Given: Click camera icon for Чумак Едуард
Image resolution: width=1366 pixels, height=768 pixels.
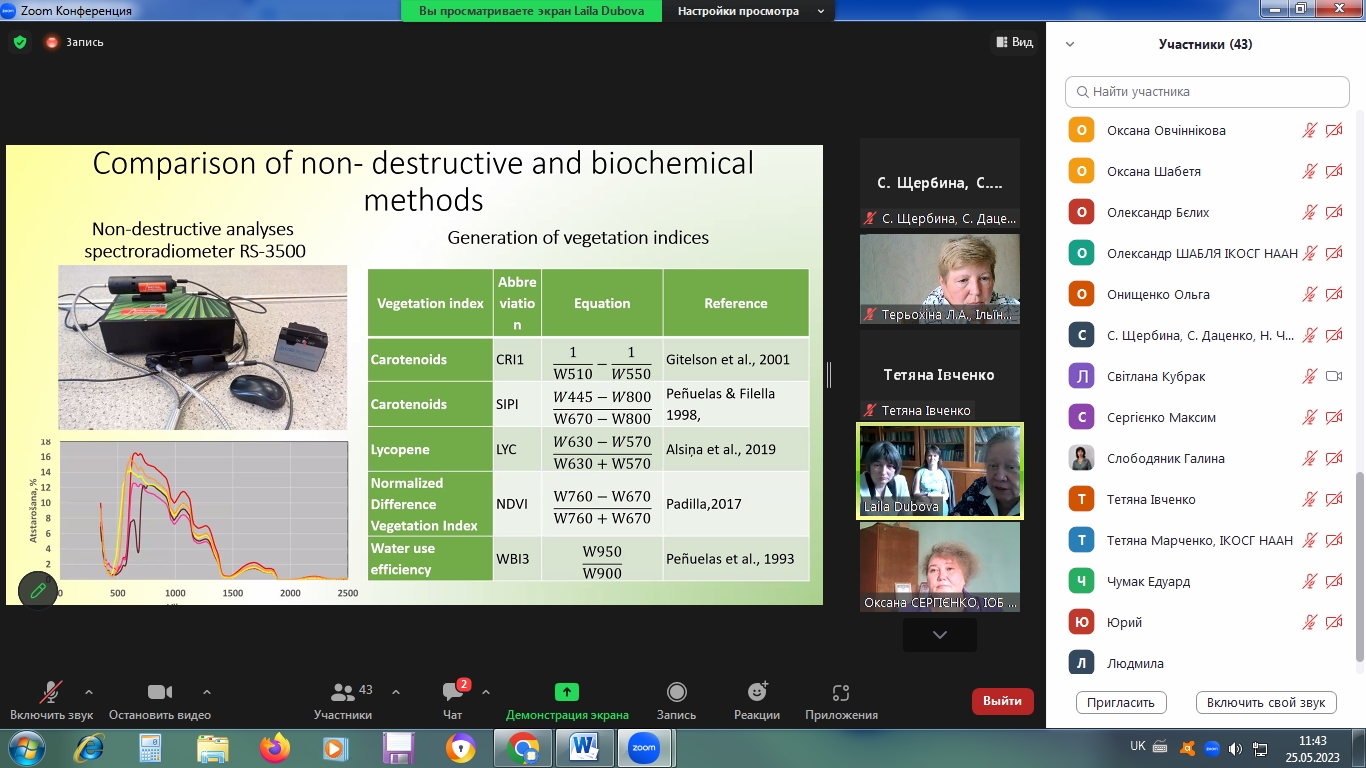Looking at the screenshot, I should (x=1333, y=581).
